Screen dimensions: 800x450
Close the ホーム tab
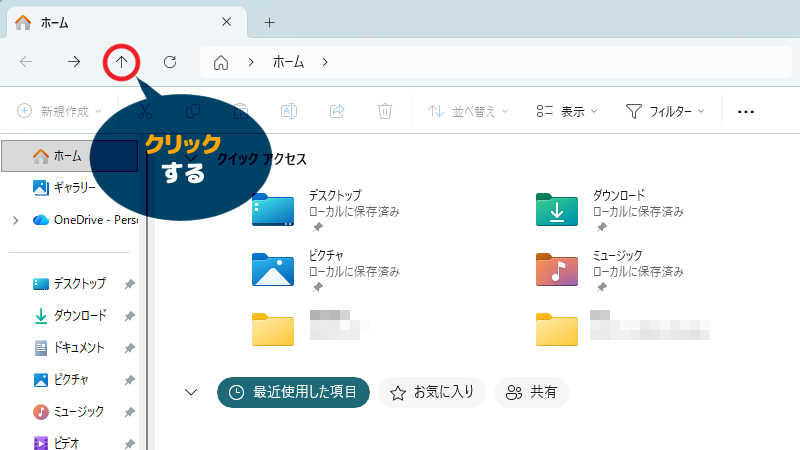[x=227, y=22]
